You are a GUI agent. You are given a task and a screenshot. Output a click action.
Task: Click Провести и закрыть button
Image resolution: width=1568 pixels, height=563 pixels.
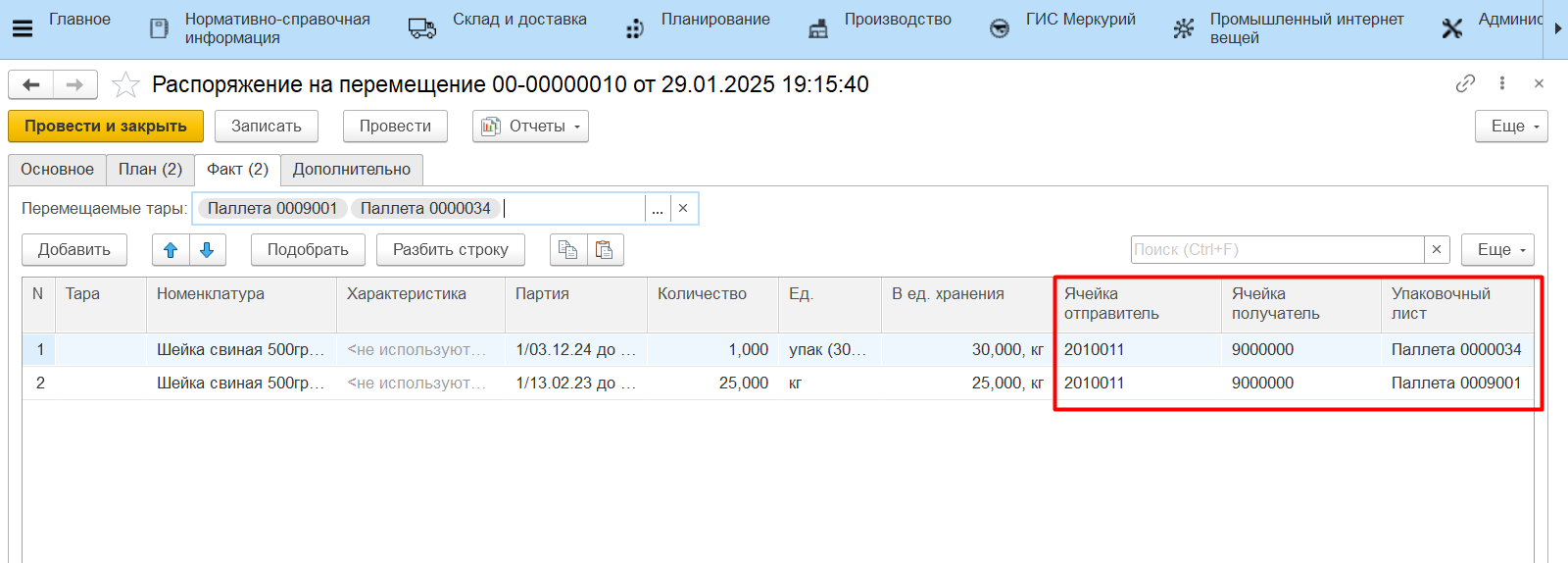click(106, 127)
